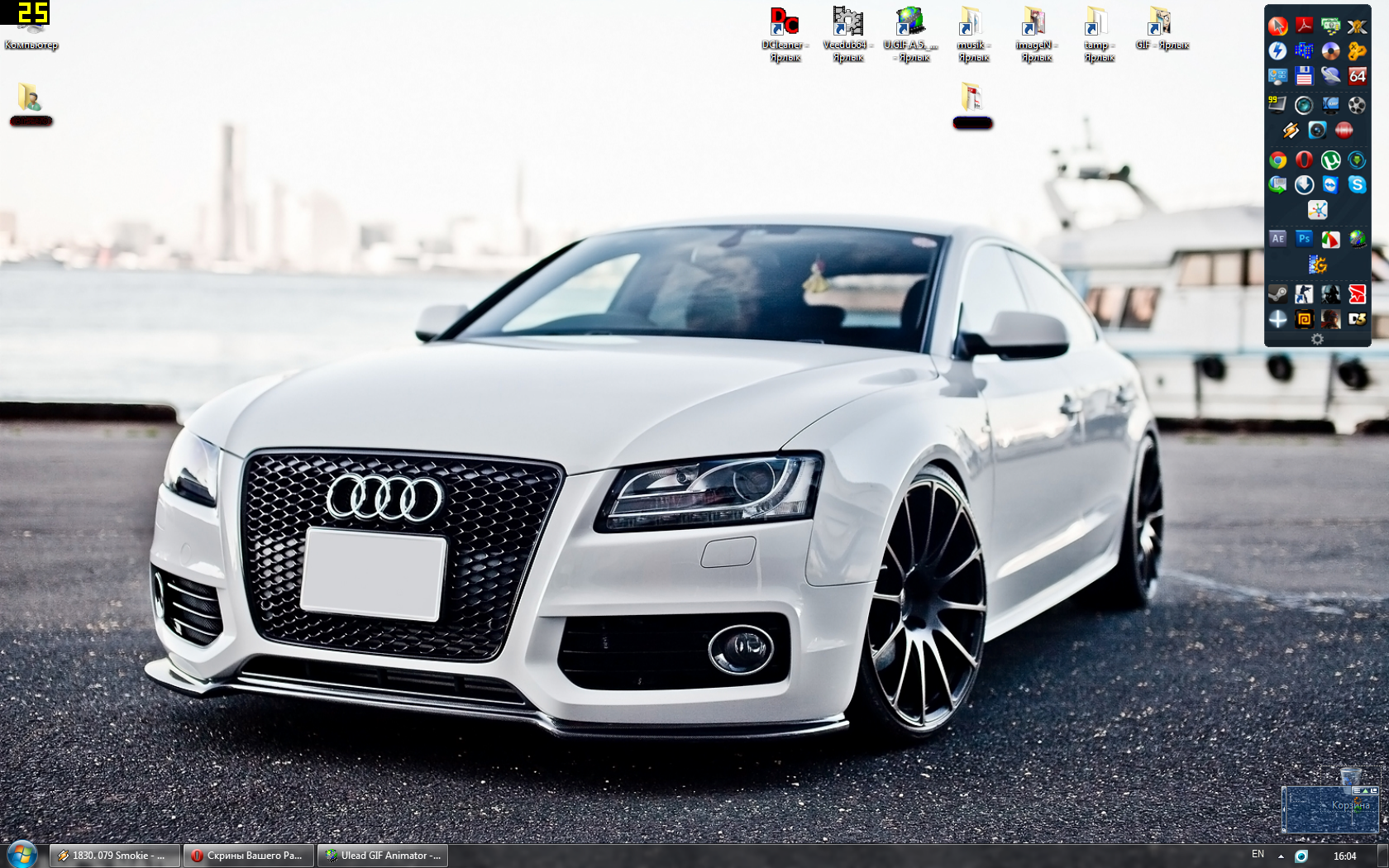Click the round tray icon beside clock
This screenshot has height=868, width=1389.
pos(1301,856)
